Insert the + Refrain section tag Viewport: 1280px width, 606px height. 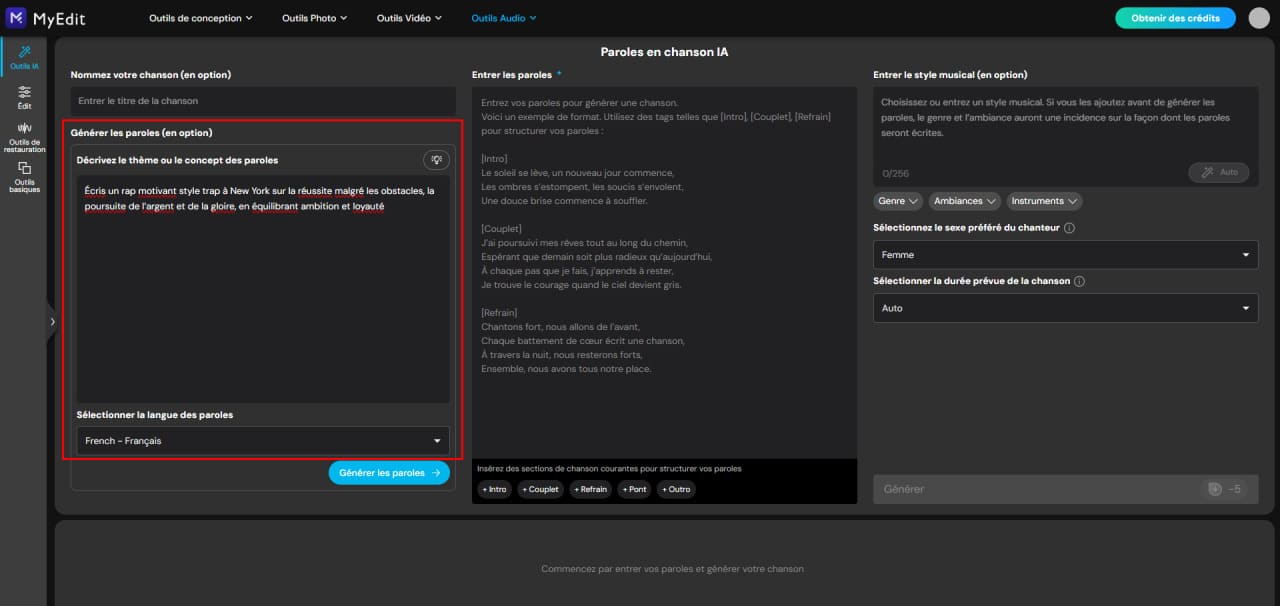point(591,490)
